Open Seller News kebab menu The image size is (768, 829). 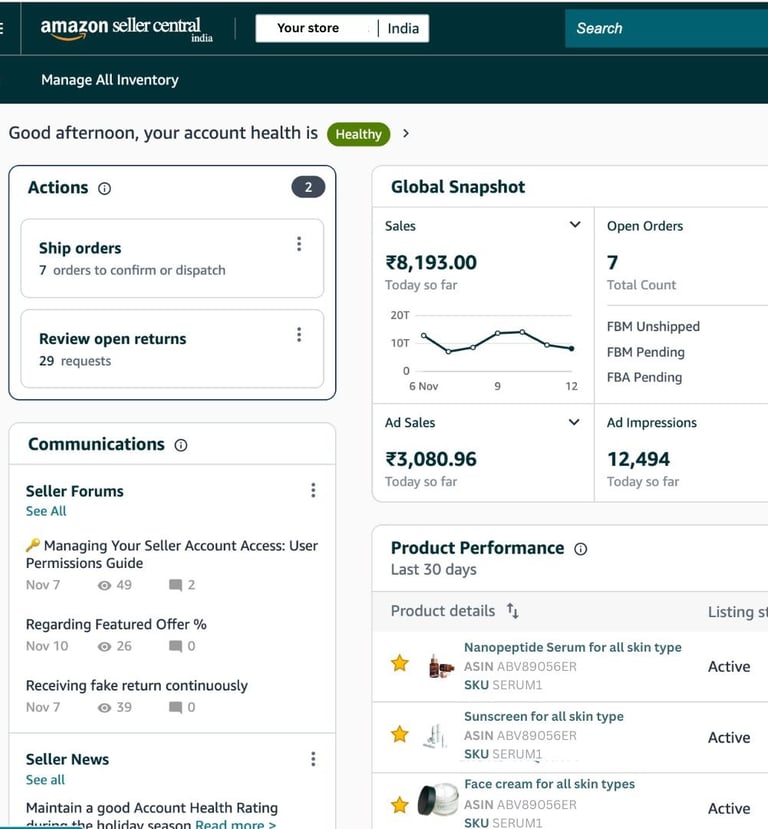coord(313,759)
